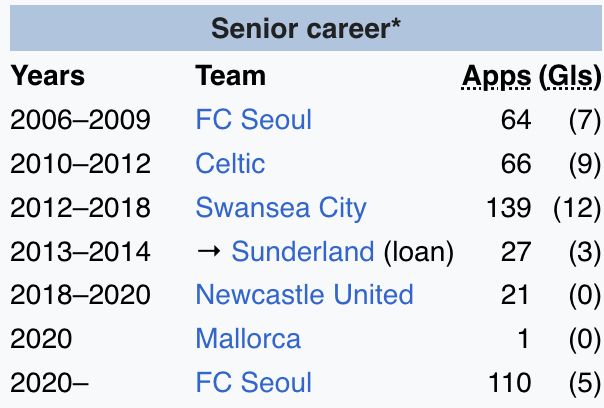The width and height of the screenshot is (604, 408).
Task: Open the Newcastle United link
Action: pos(304,295)
